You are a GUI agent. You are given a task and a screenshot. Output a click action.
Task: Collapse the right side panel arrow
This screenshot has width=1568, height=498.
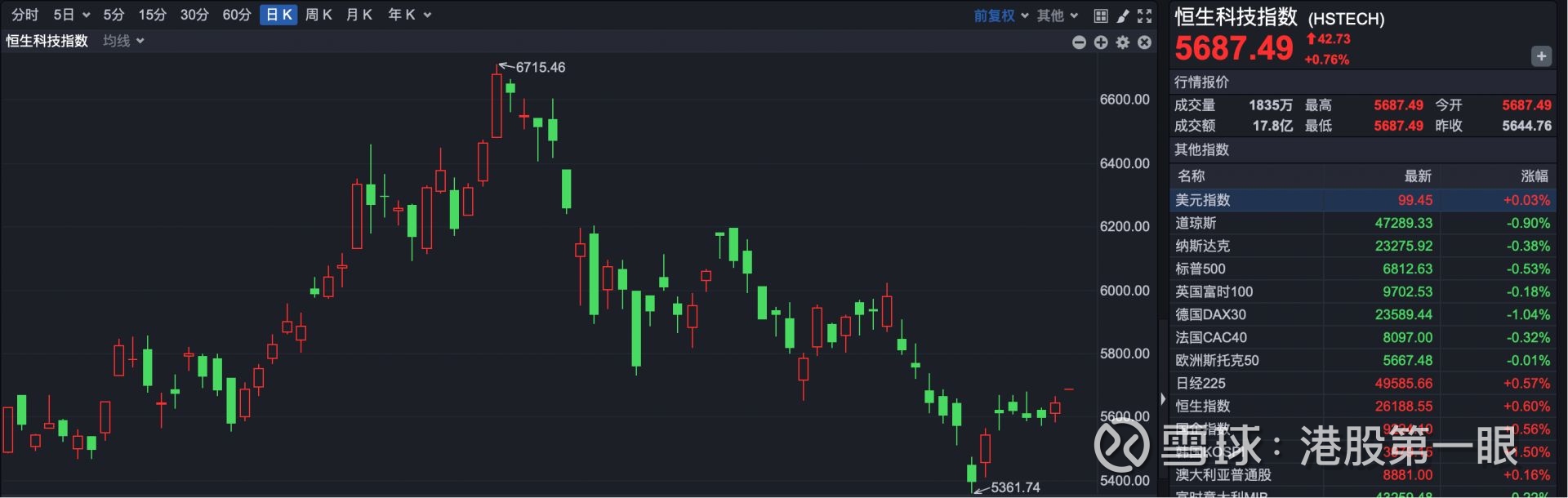[x=1163, y=398]
